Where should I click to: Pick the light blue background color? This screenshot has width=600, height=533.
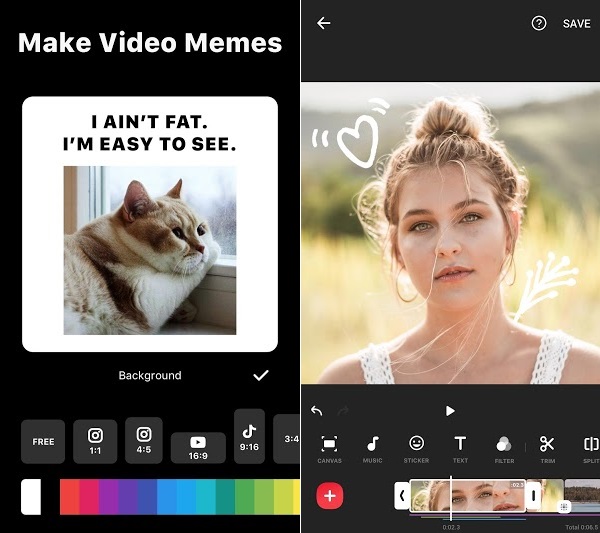click(x=186, y=497)
